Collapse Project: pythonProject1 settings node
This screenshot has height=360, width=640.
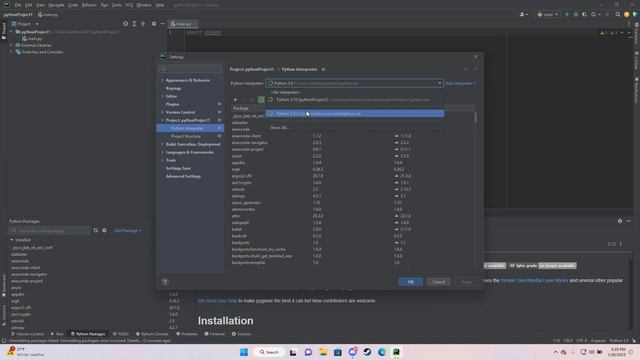click(162, 120)
